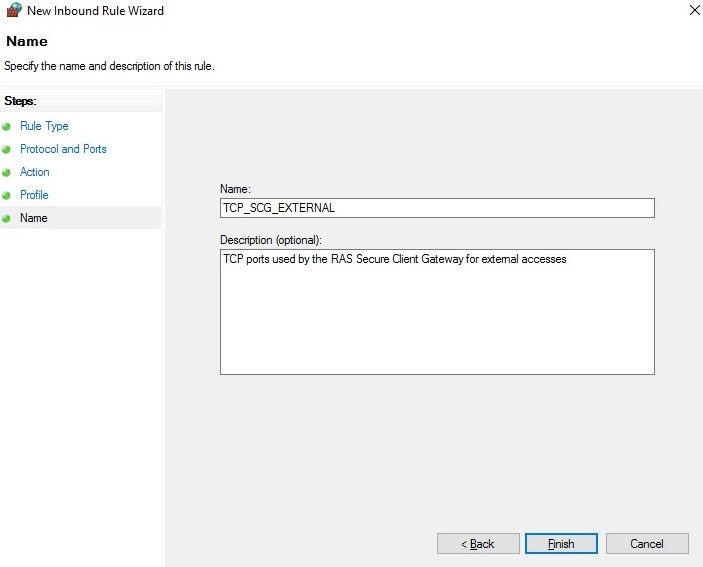Click the green bullet beside Profile
Screen dimensions: 703x567
[8, 196]
